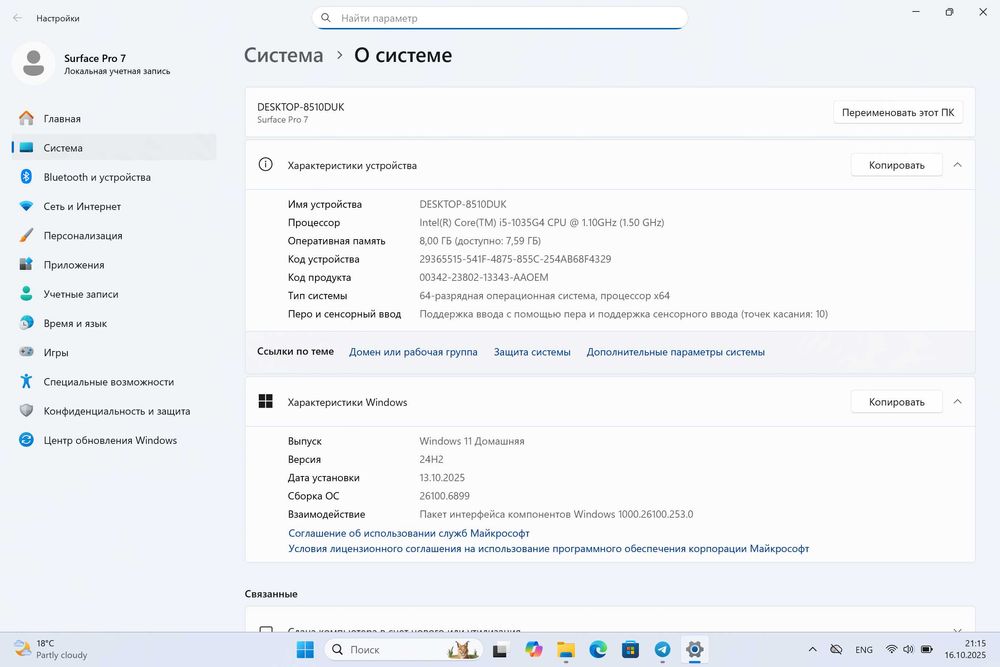Open Bluetooth и устройства settings
The width and height of the screenshot is (1000, 667).
pyautogui.click(x=114, y=177)
